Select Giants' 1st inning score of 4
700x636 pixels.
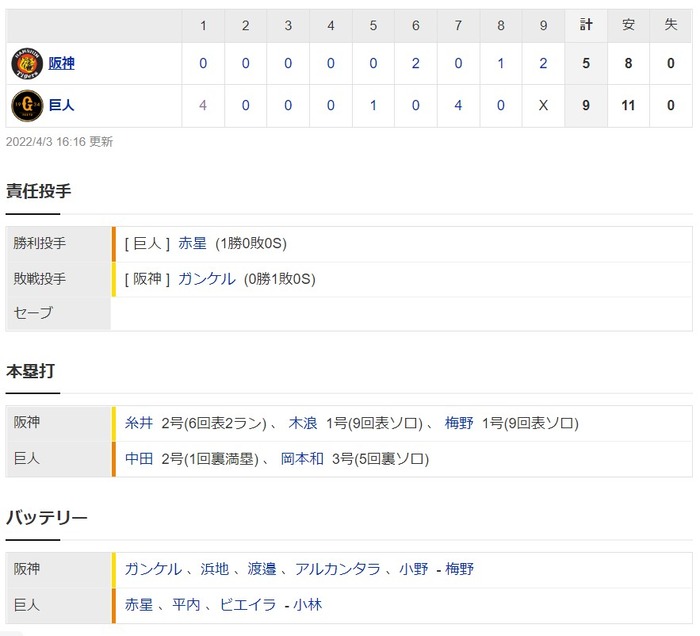click(x=203, y=106)
